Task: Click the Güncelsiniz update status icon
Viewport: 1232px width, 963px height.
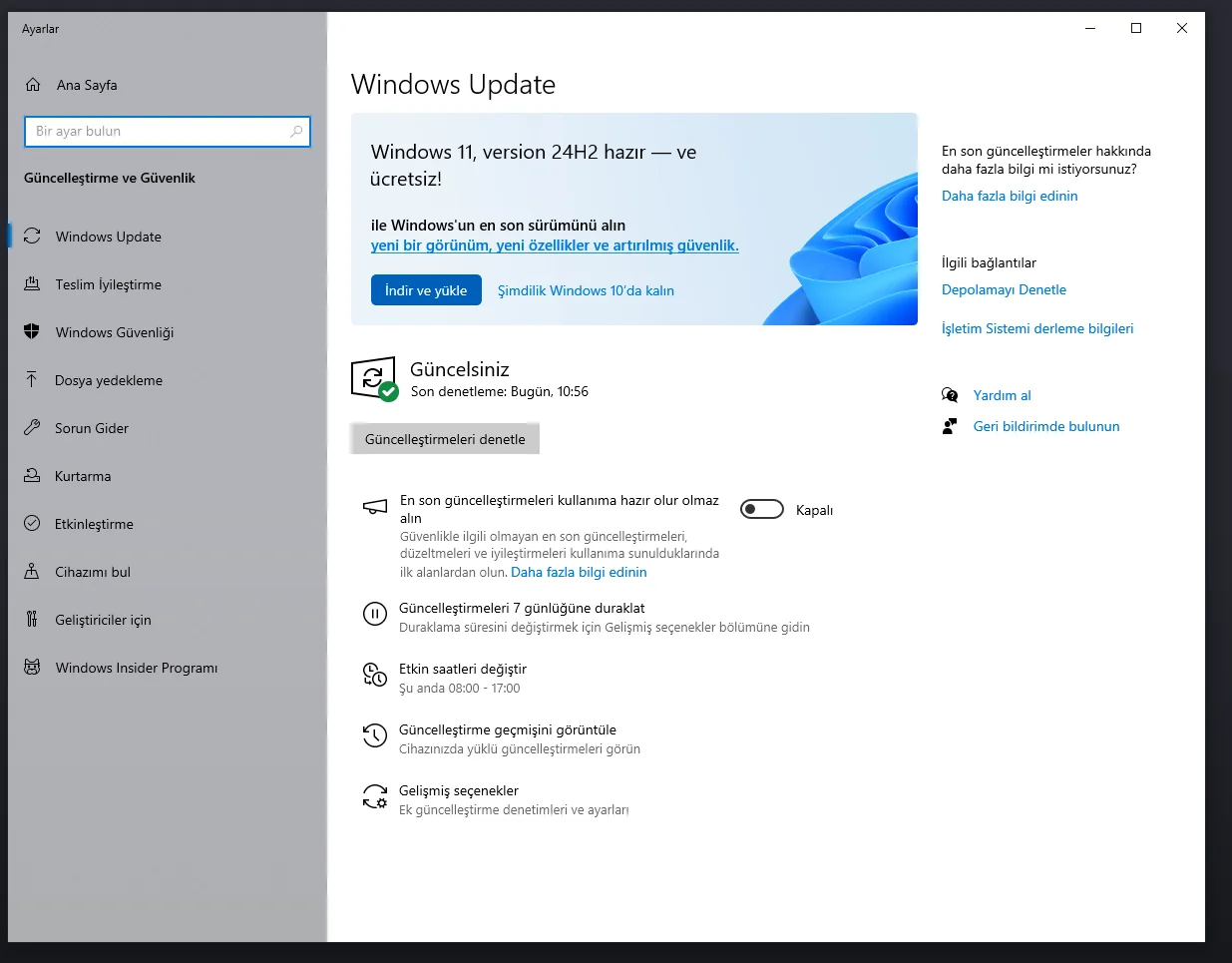Action: (x=375, y=379)
